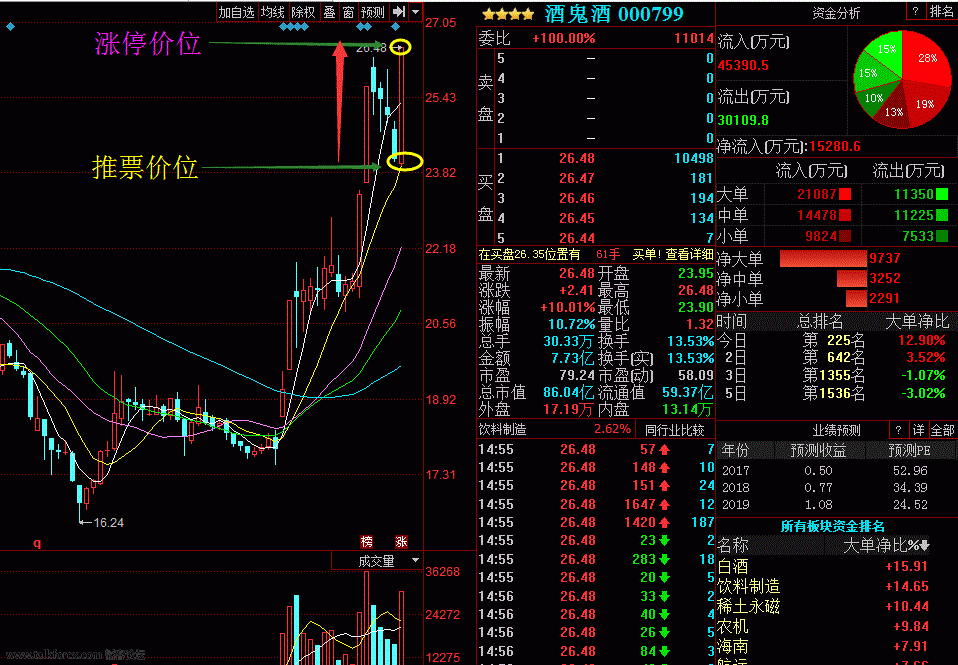The height and width of the screenshot is (665, 958).
Task: Open the chart toolbar dropdown arrow
Action: tap(415, 12)
